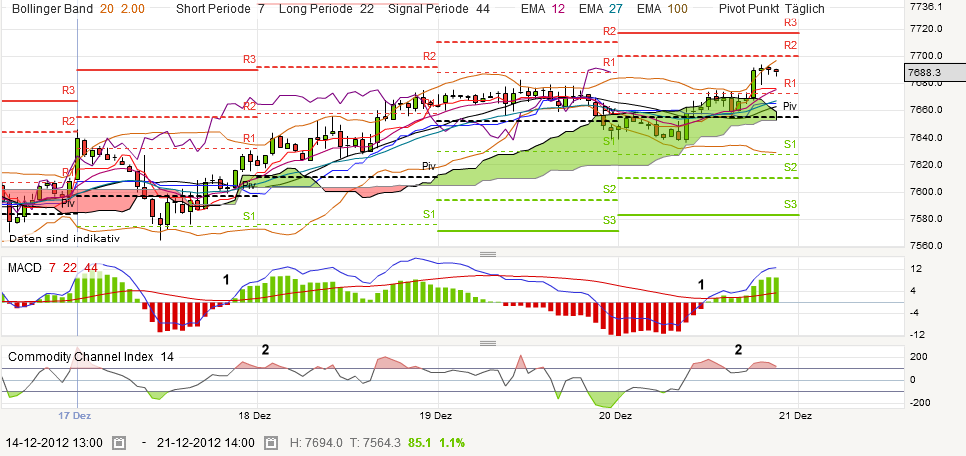Click the 'Daten sind indikativ' notice
966x456 pixels.
coord(64,238)
